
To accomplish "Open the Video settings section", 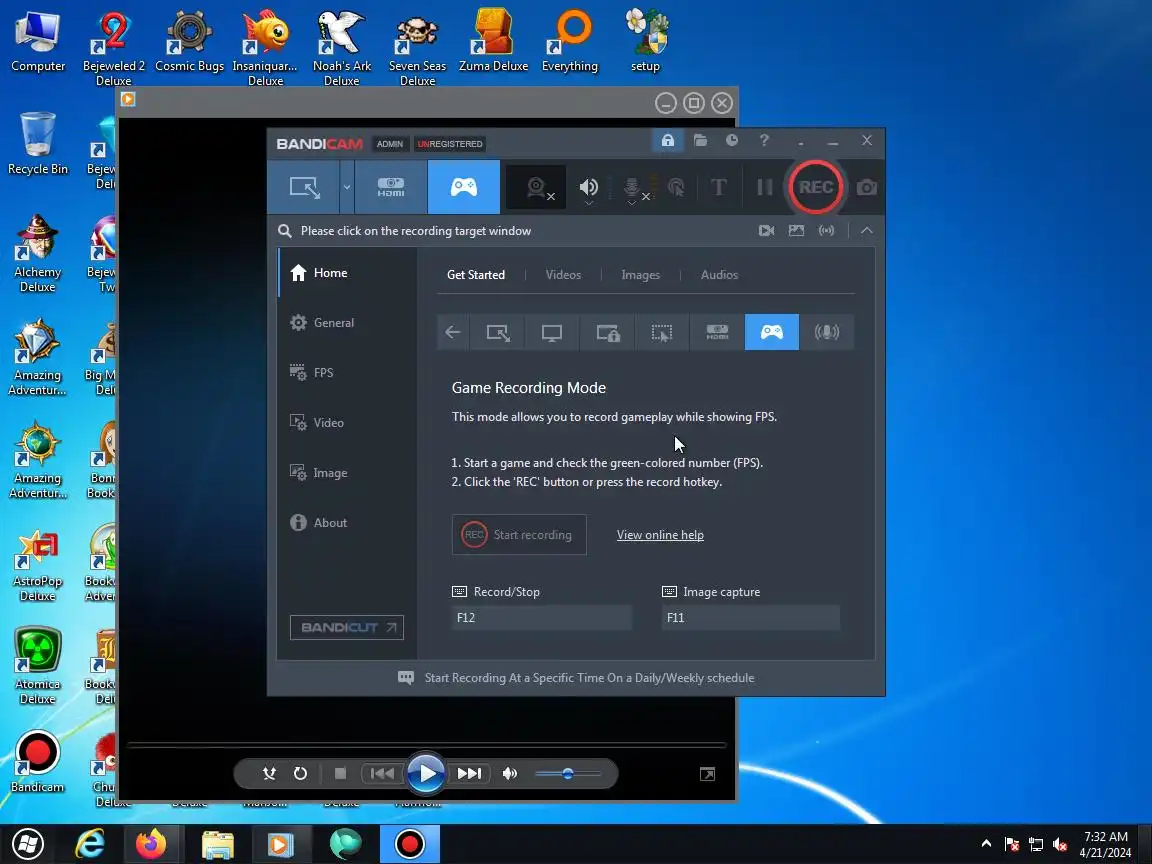I will point(348,422).
